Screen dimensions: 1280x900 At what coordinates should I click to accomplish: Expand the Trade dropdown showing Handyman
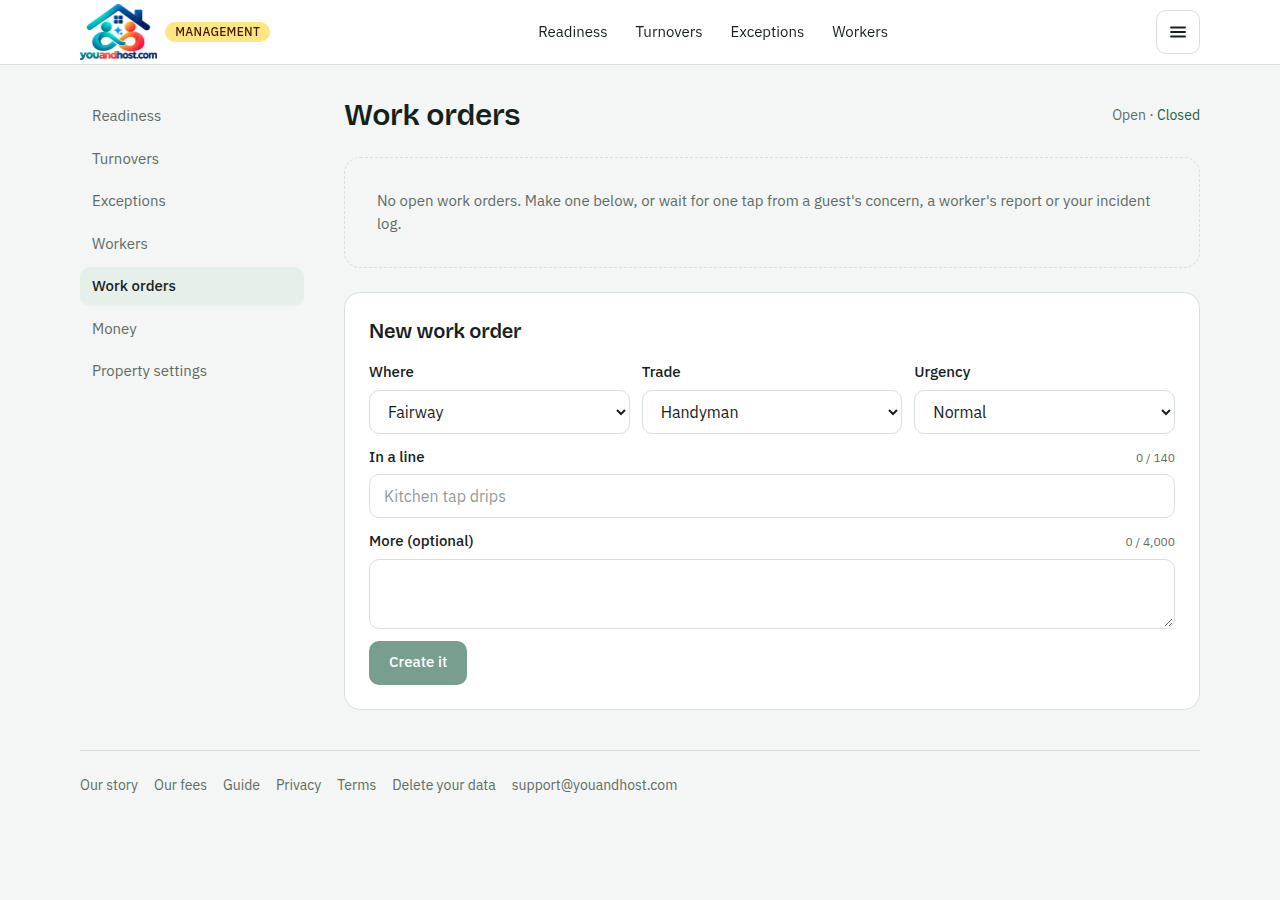point(772,412)
